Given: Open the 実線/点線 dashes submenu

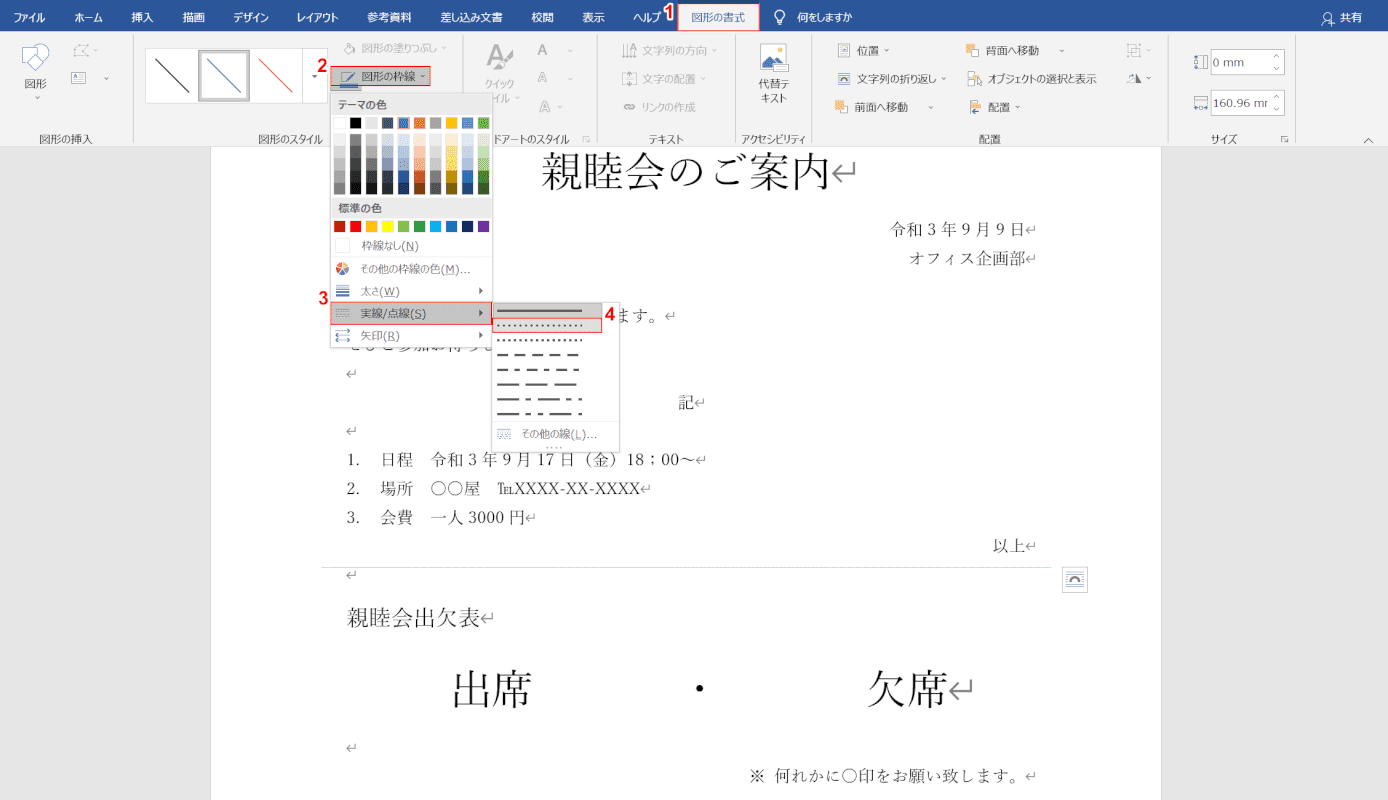Looking at the screenshot, I should coord(411,313).
